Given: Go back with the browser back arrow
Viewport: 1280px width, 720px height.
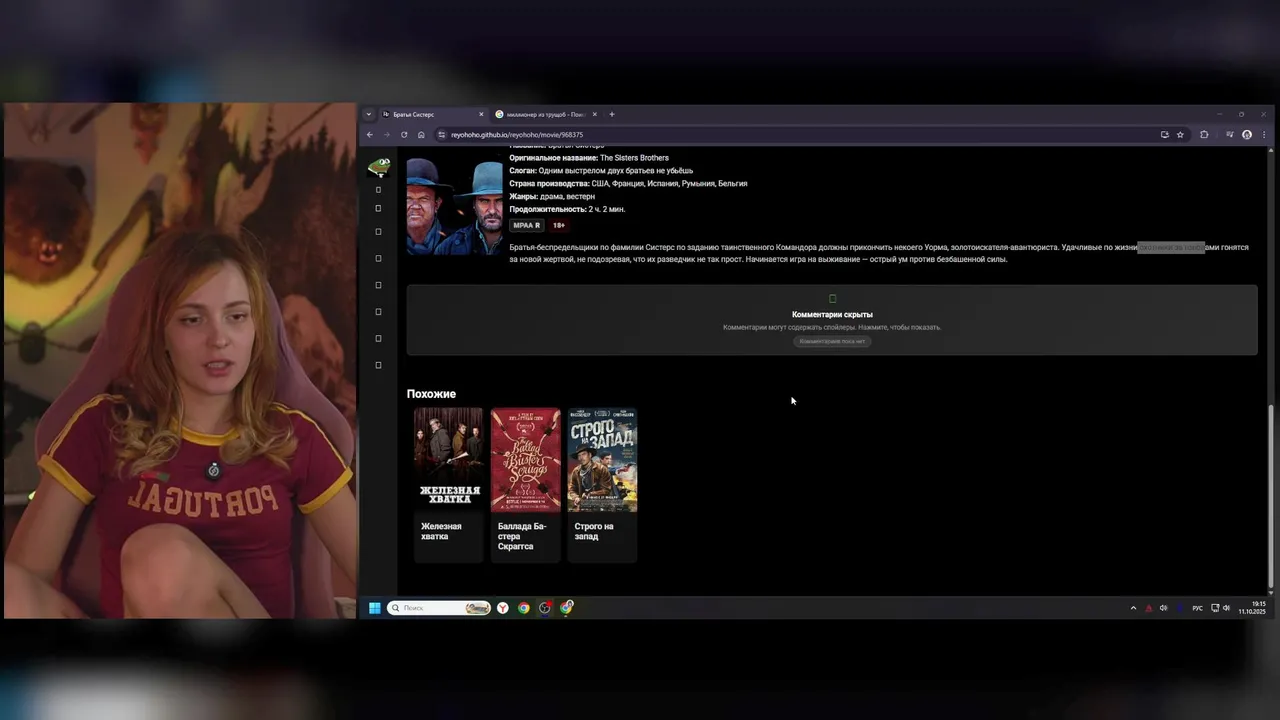Looking at the screenshot, I should (370, 135).
